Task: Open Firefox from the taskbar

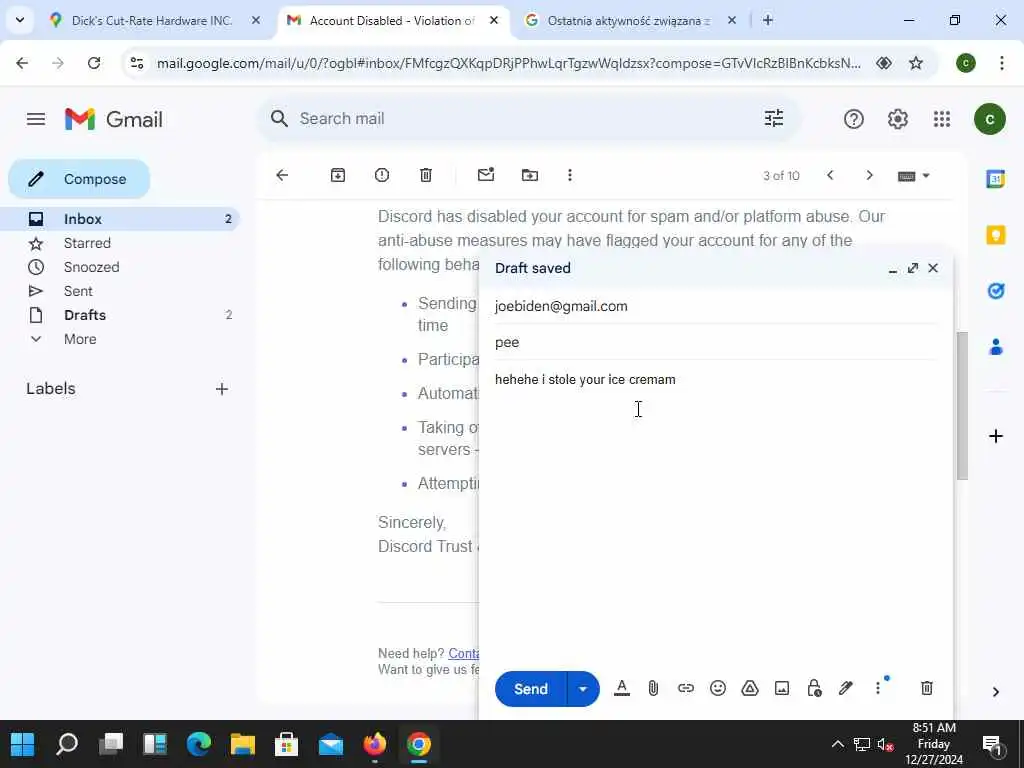Action: coord(375,744)
